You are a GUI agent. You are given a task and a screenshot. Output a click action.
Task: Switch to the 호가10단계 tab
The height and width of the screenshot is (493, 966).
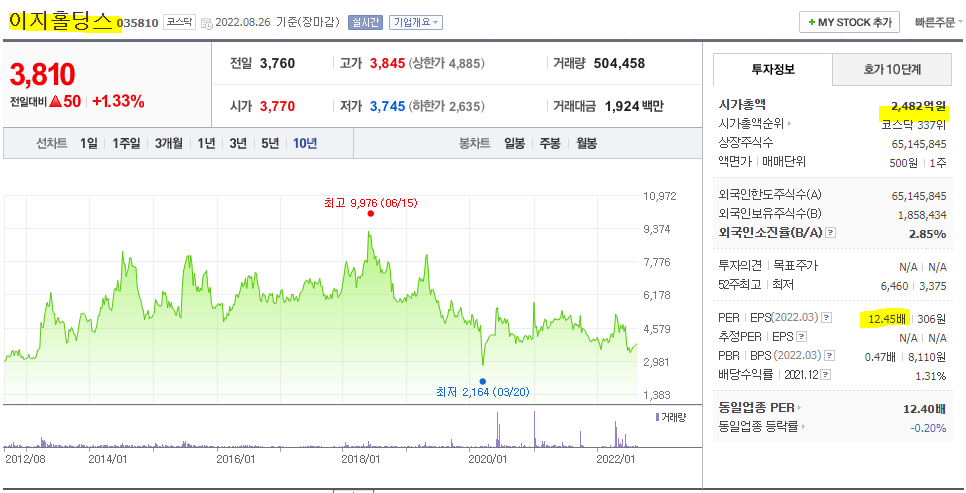[x=892, y=69]
